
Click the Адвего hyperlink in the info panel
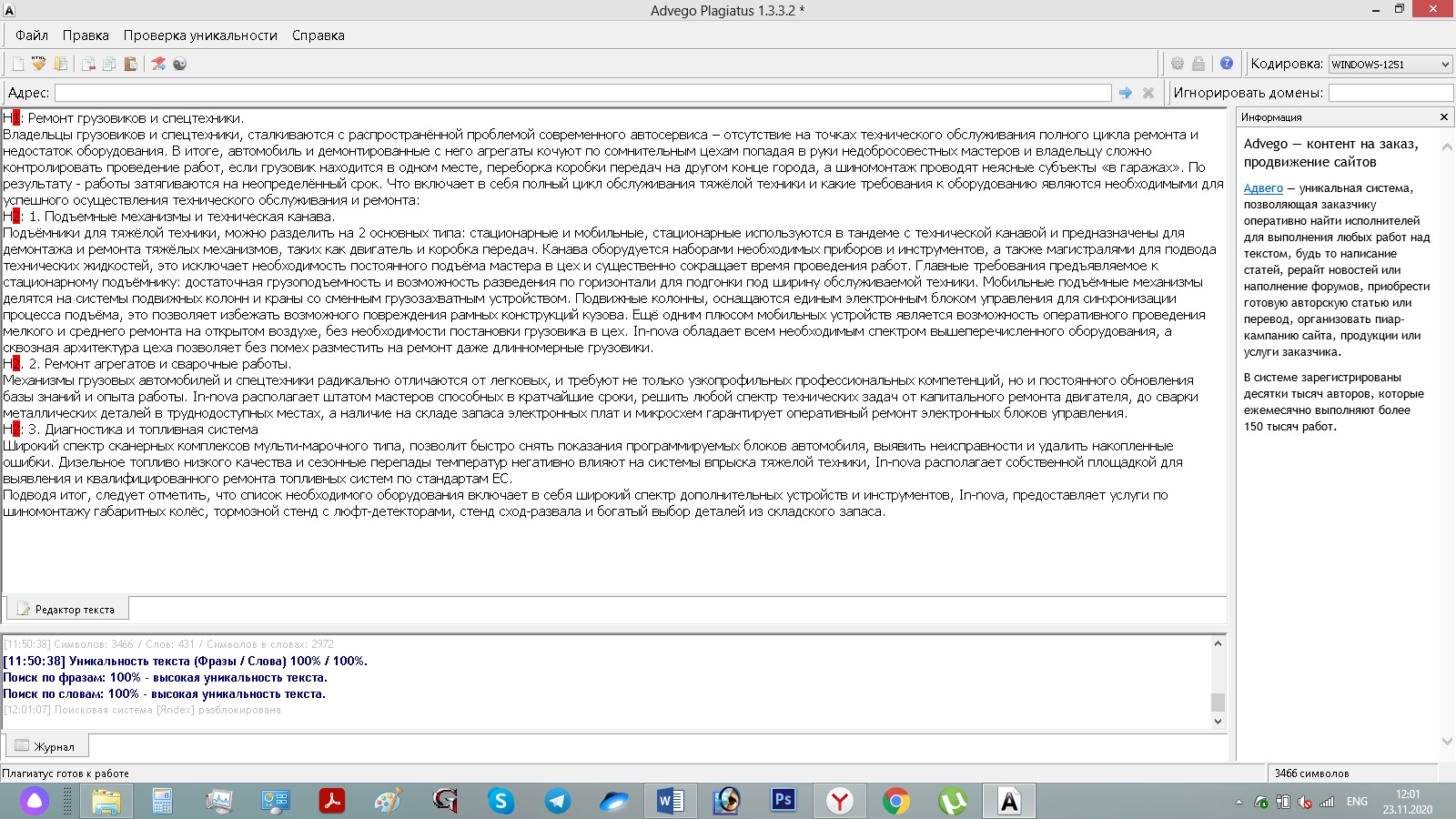click(x=1263, y=188)
